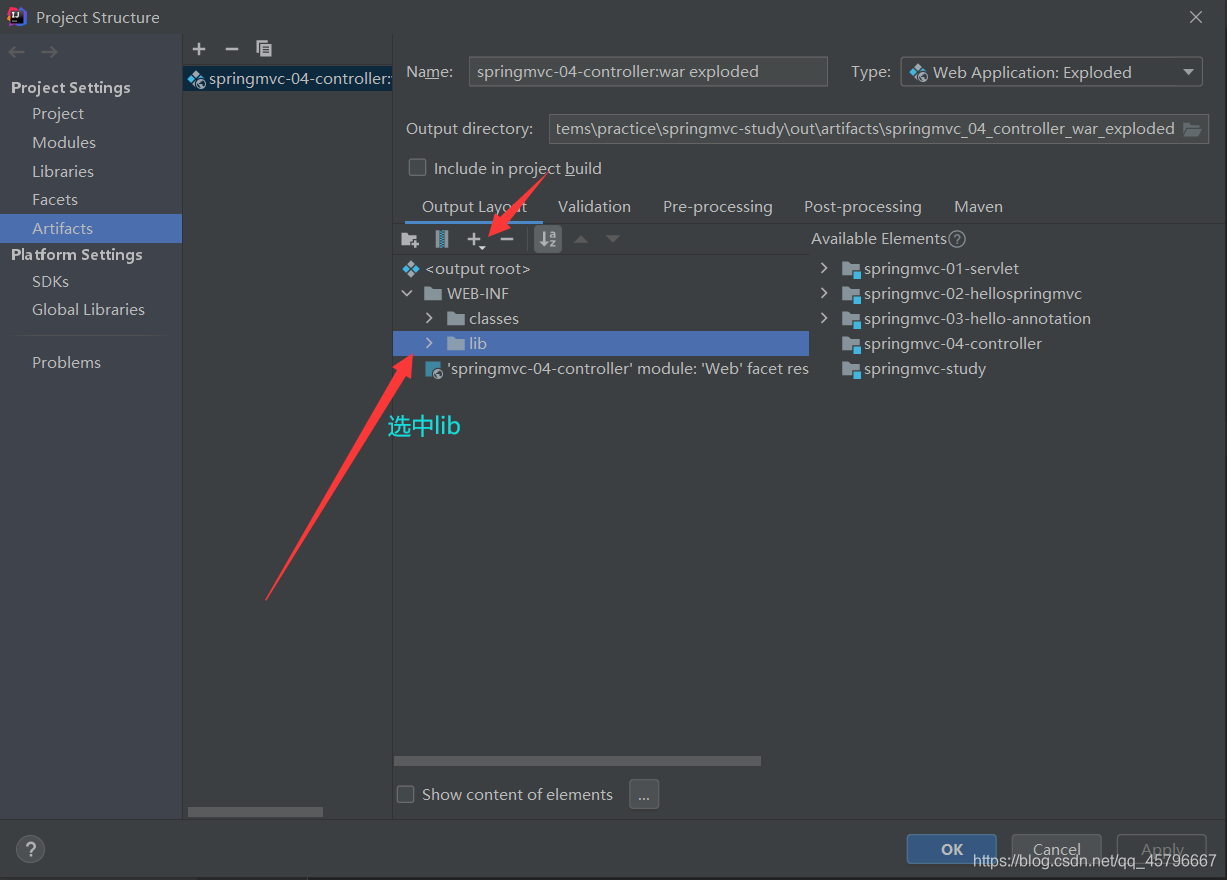1227x880 pixels.
Task: Open the Add Copy Of plus menu
Action: (476, 239)
